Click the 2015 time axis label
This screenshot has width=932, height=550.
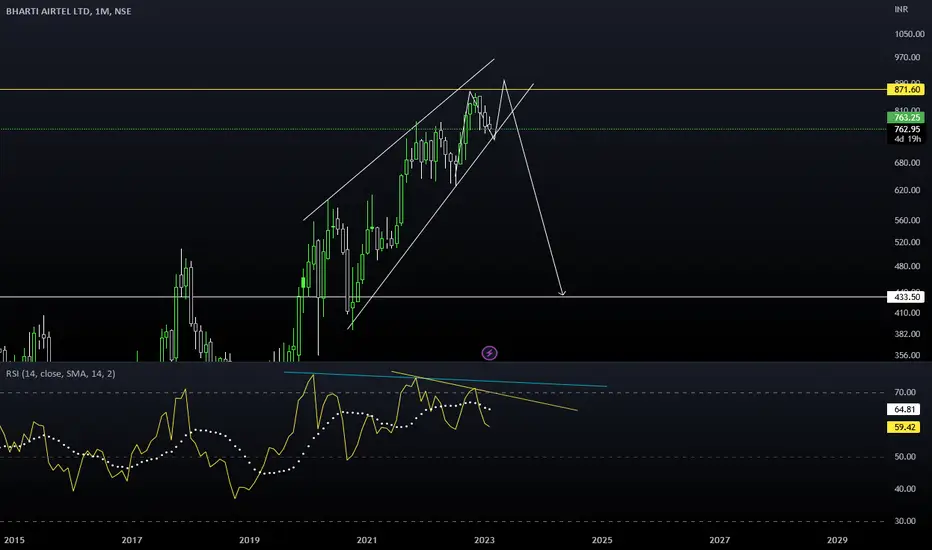(14, 540)
